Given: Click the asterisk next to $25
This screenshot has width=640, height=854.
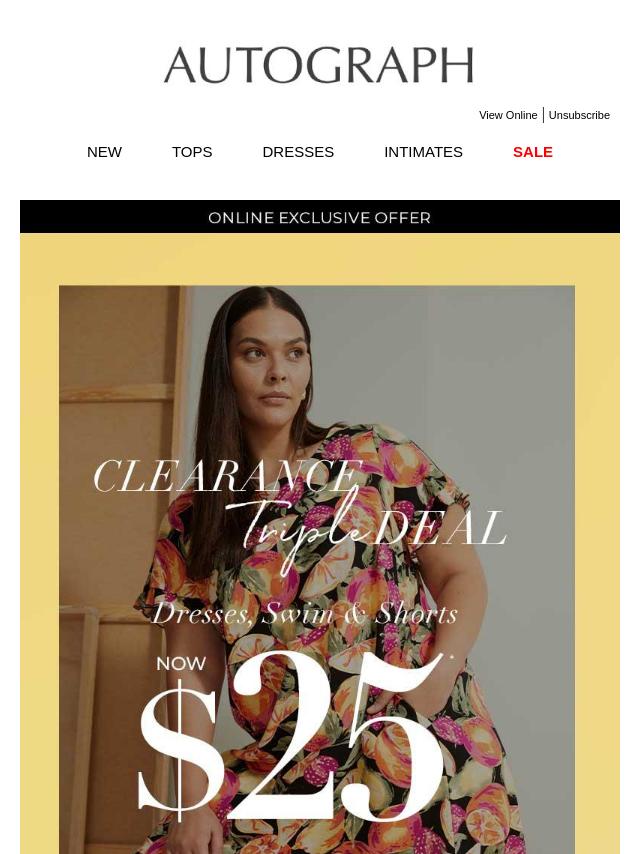Looking at the screenshot, I should pos(452,657).
